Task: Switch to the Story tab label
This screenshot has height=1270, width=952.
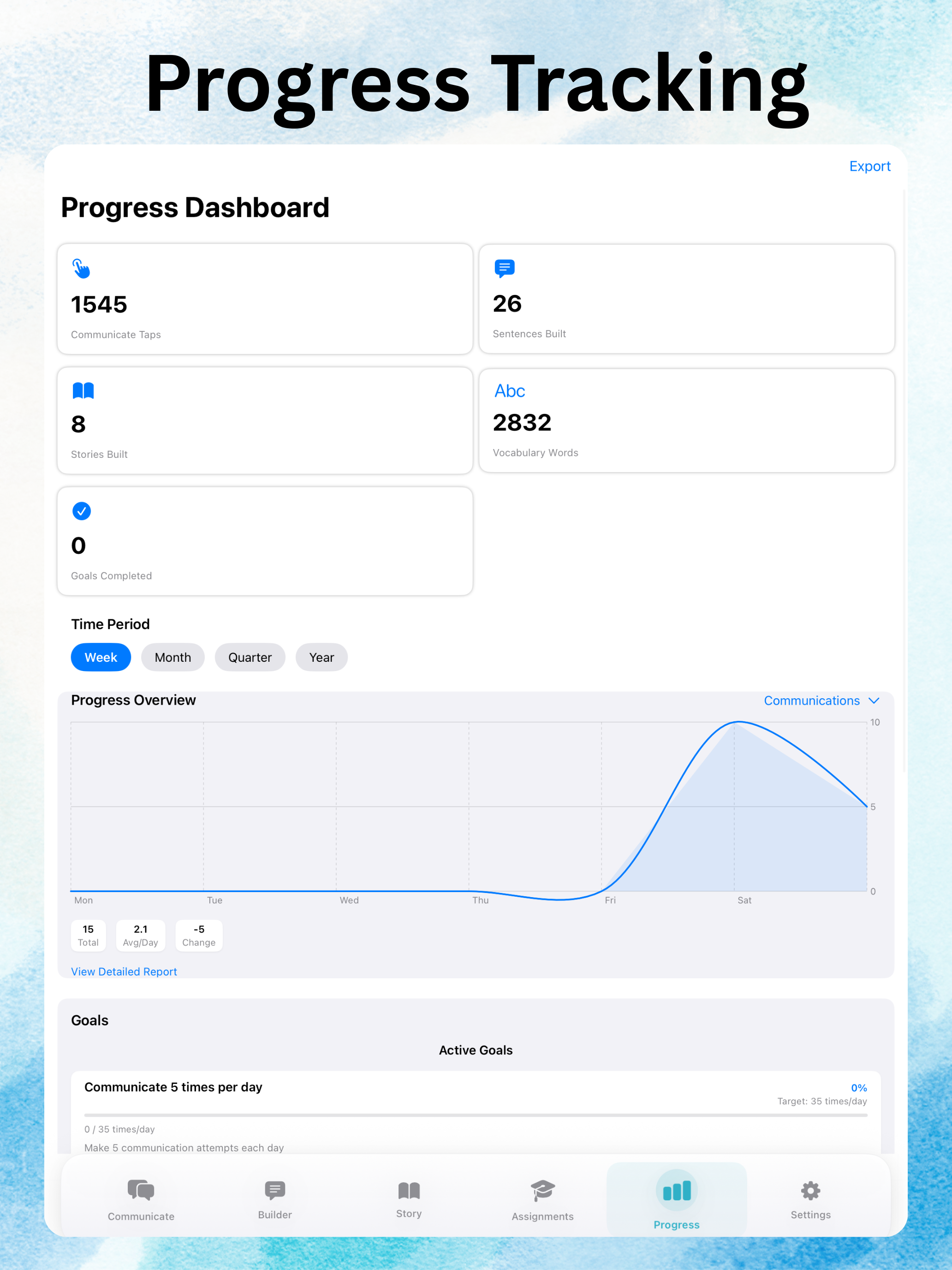Action: pos(409,1214)
